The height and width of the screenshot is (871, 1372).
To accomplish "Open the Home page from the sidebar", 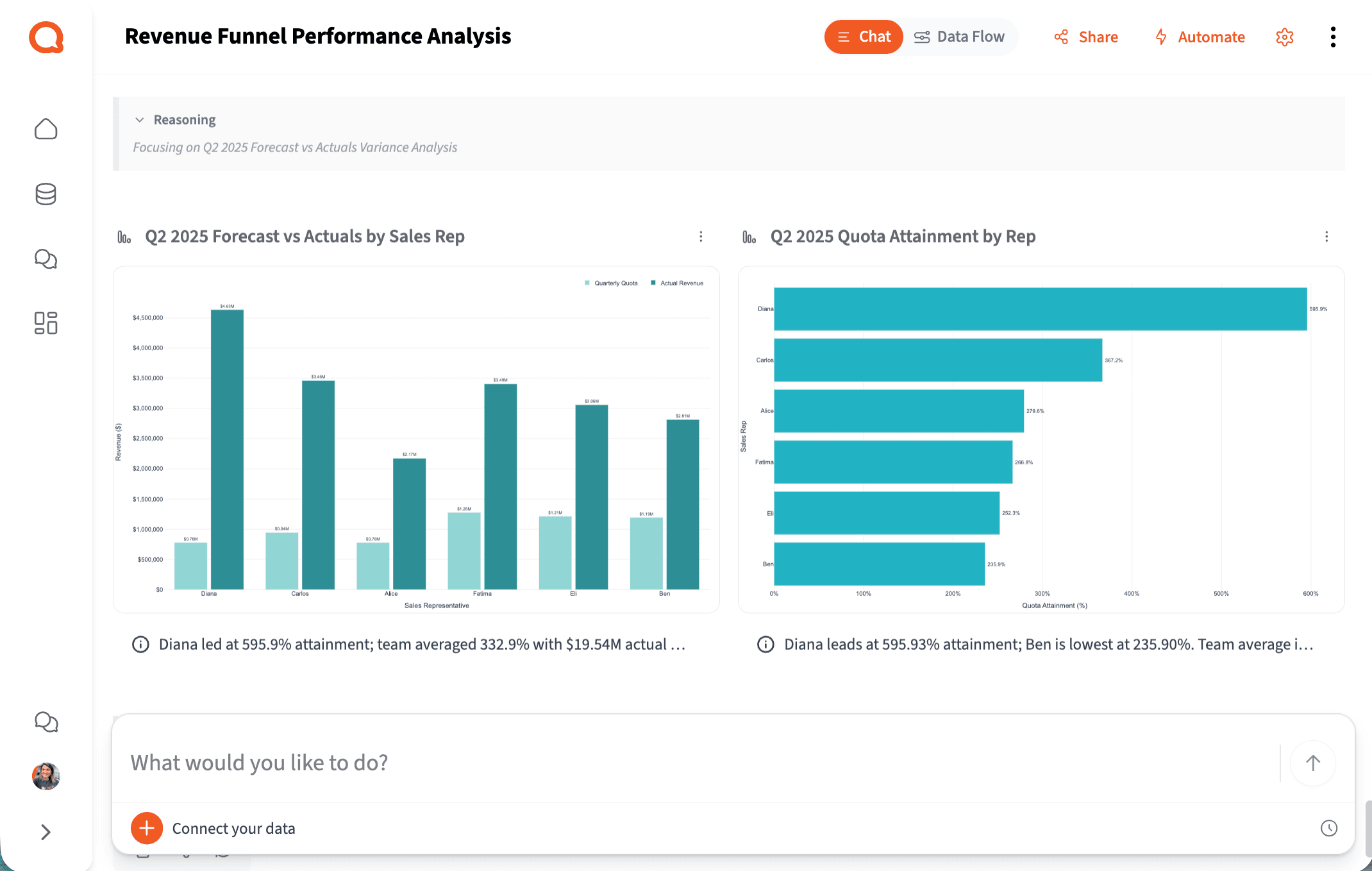I will coord(46,129).
